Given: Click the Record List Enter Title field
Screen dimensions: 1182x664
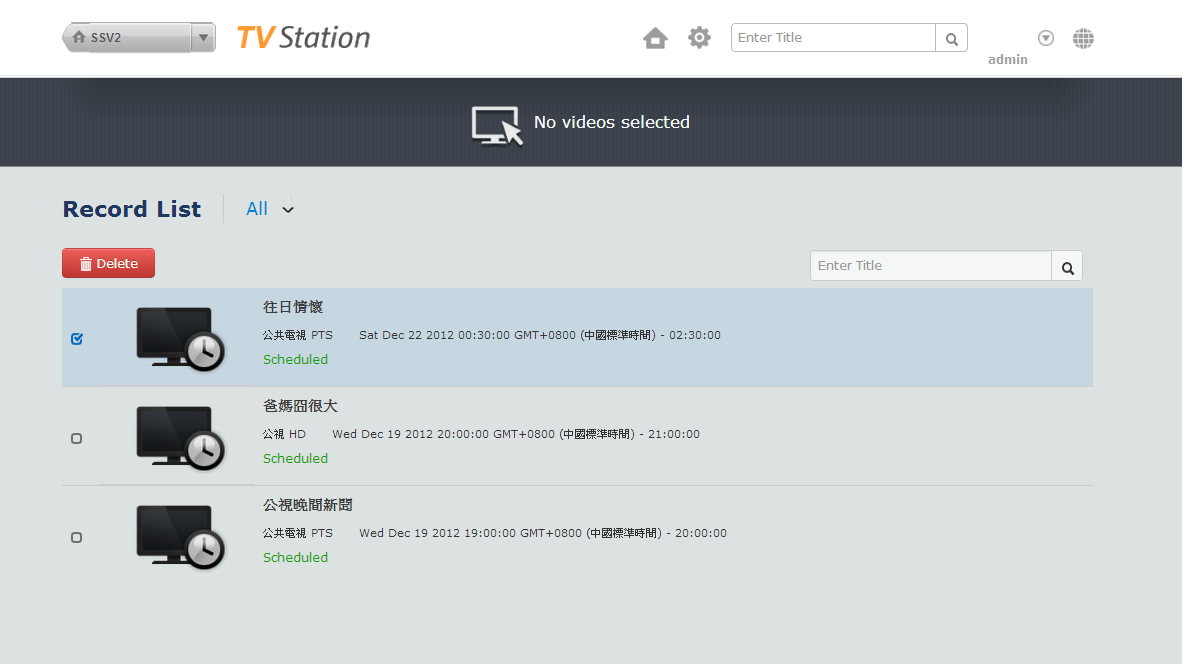Looking at the screenshot, I should click(x=930, y=266).
